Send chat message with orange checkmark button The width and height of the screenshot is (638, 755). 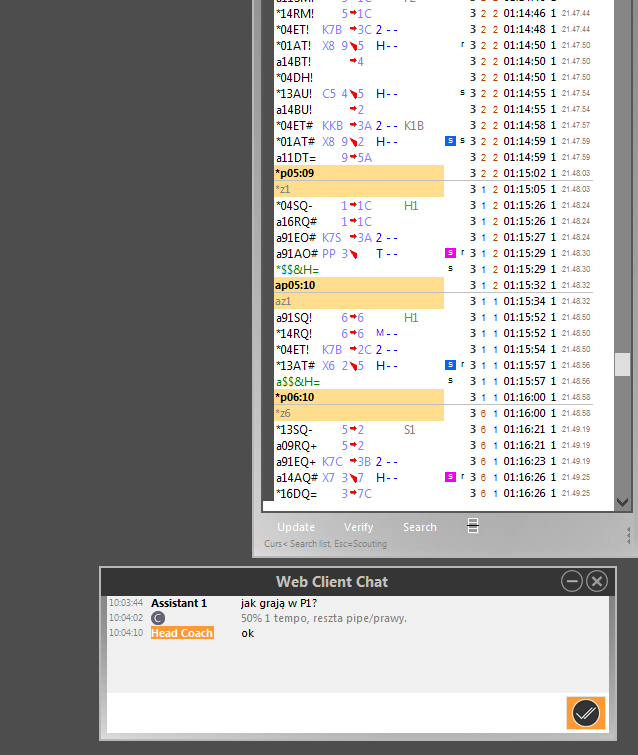pyautogui.click(x=585, y=713)
